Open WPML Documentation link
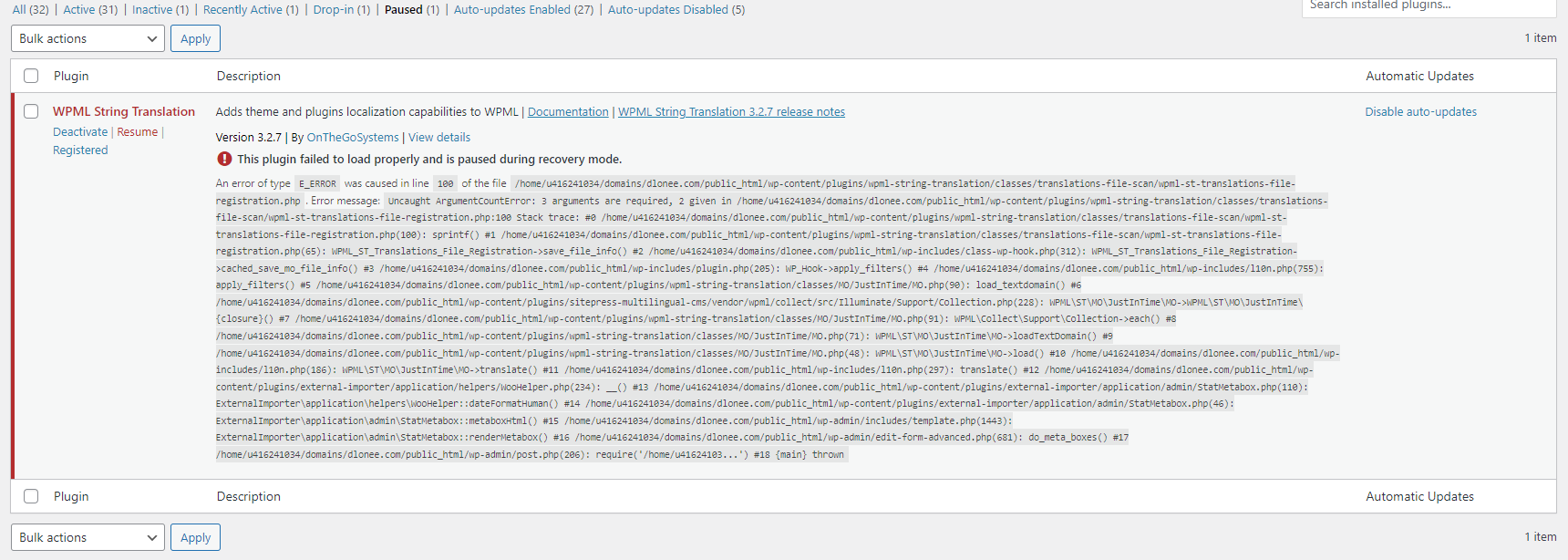 [568, 112]
